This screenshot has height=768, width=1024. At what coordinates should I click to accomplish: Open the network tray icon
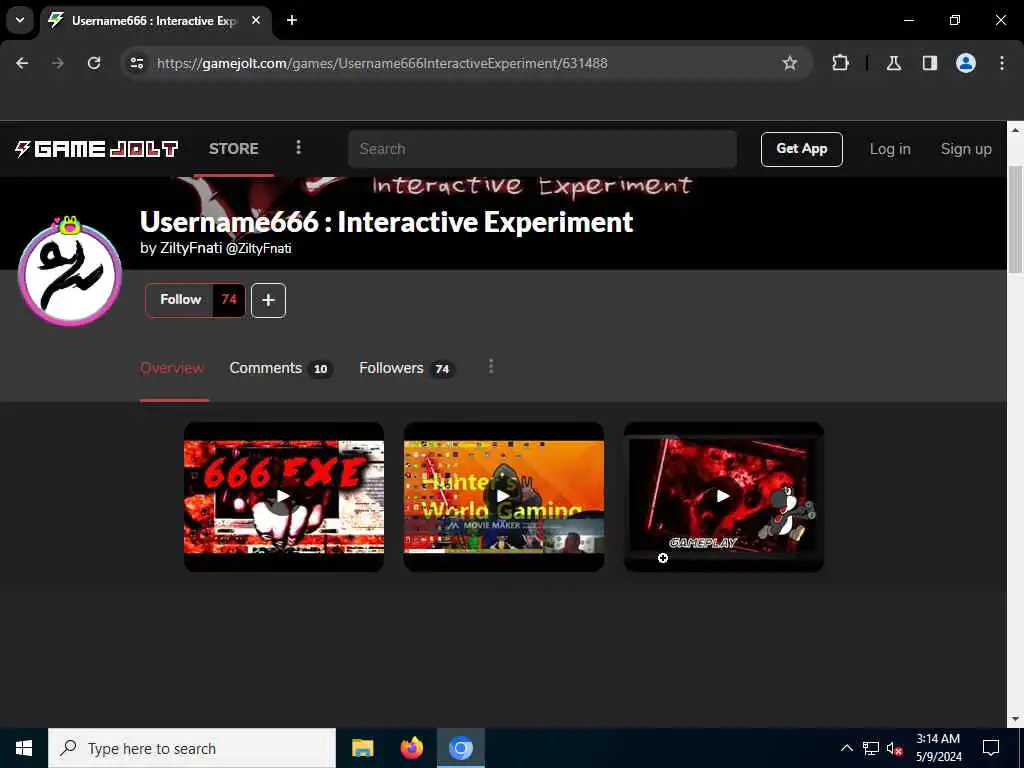(x=871, y=748)
